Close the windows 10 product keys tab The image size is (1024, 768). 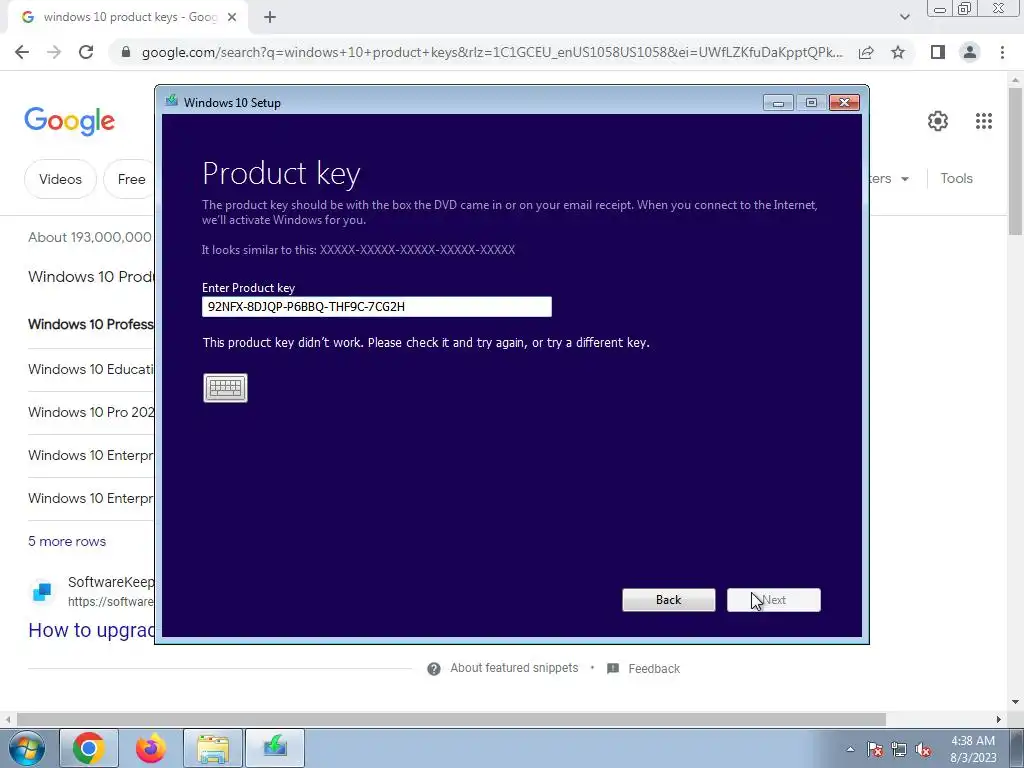click(232, 18)
